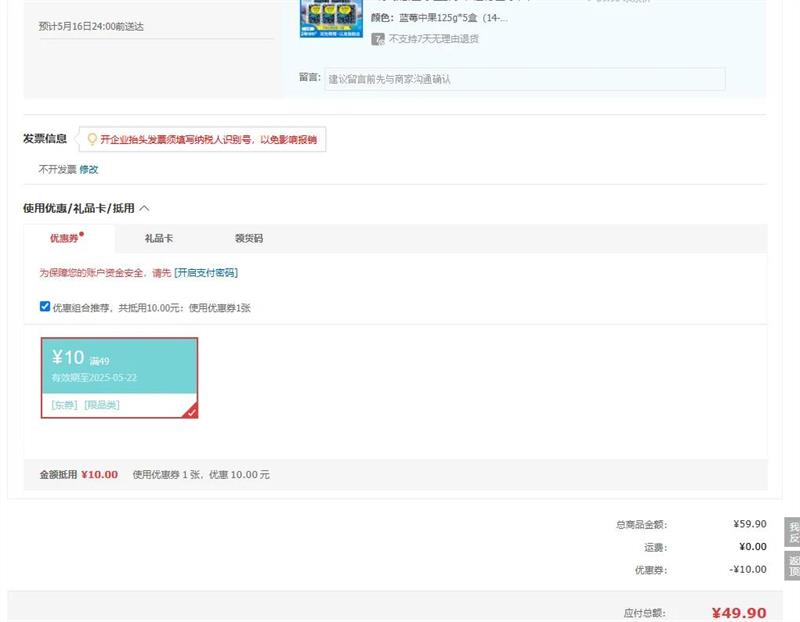Image resolution: width=800 pixels, height=622 pixels.
Task: Select the 优惠券 tab
Action: (x=65, y=239)
